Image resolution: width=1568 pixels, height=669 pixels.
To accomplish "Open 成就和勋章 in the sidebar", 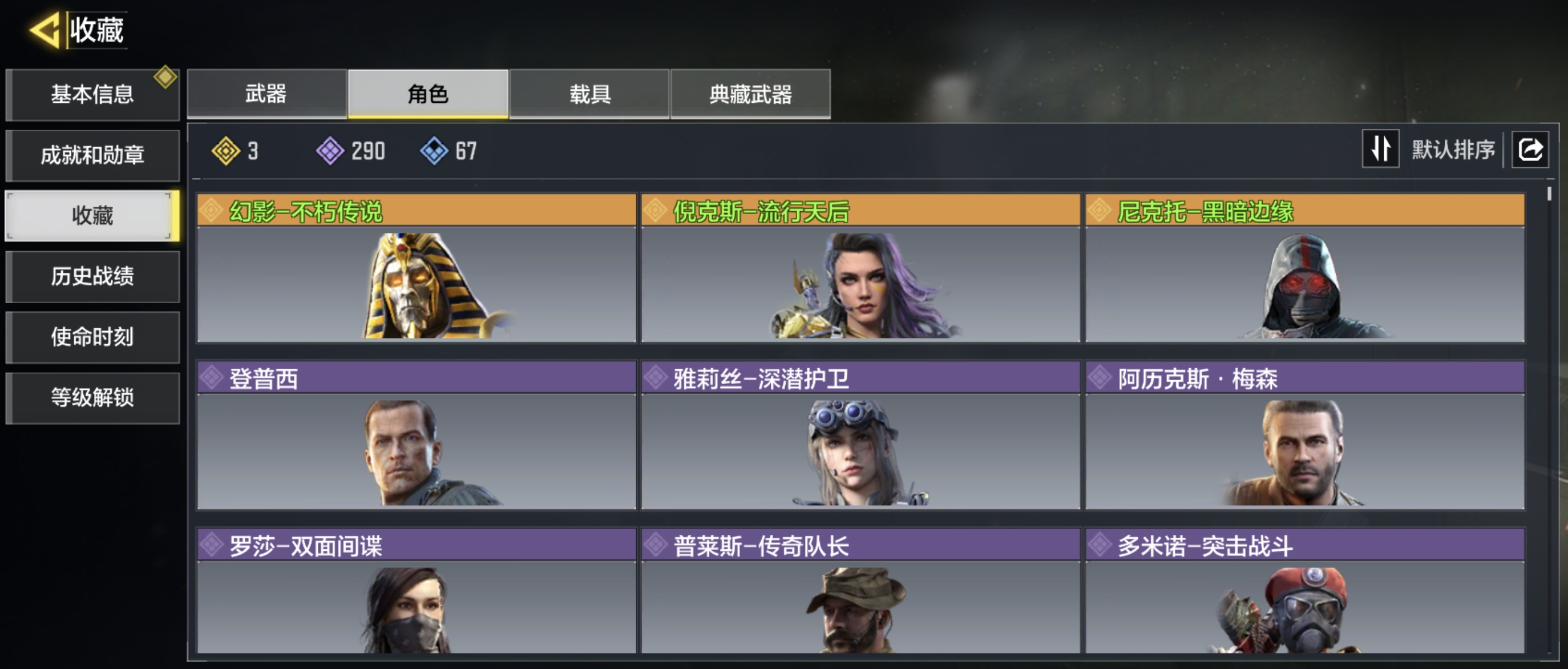I will pos(92,155).
